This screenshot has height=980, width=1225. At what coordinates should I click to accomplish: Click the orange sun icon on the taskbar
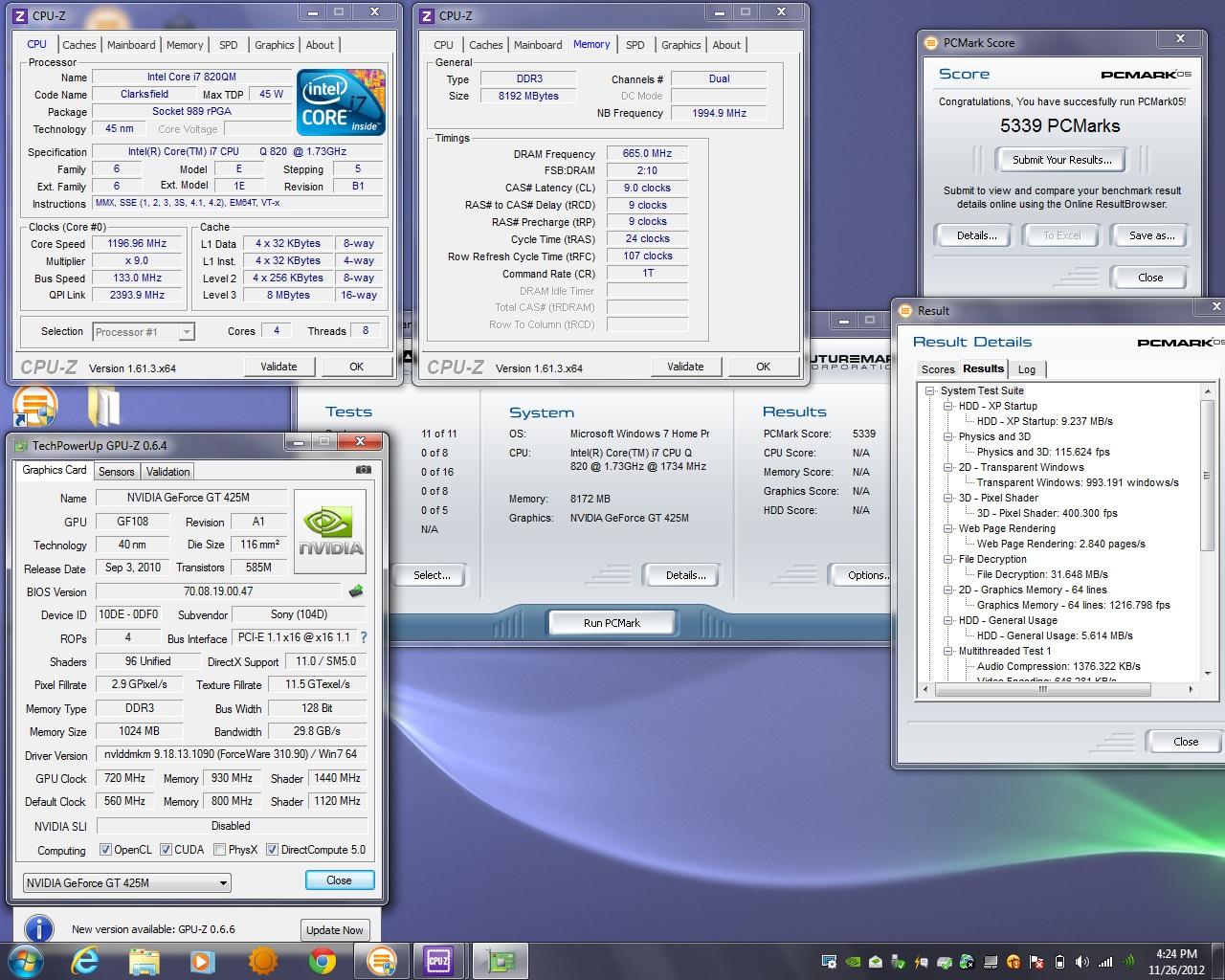pyautogui.click(x=262, y=960)
